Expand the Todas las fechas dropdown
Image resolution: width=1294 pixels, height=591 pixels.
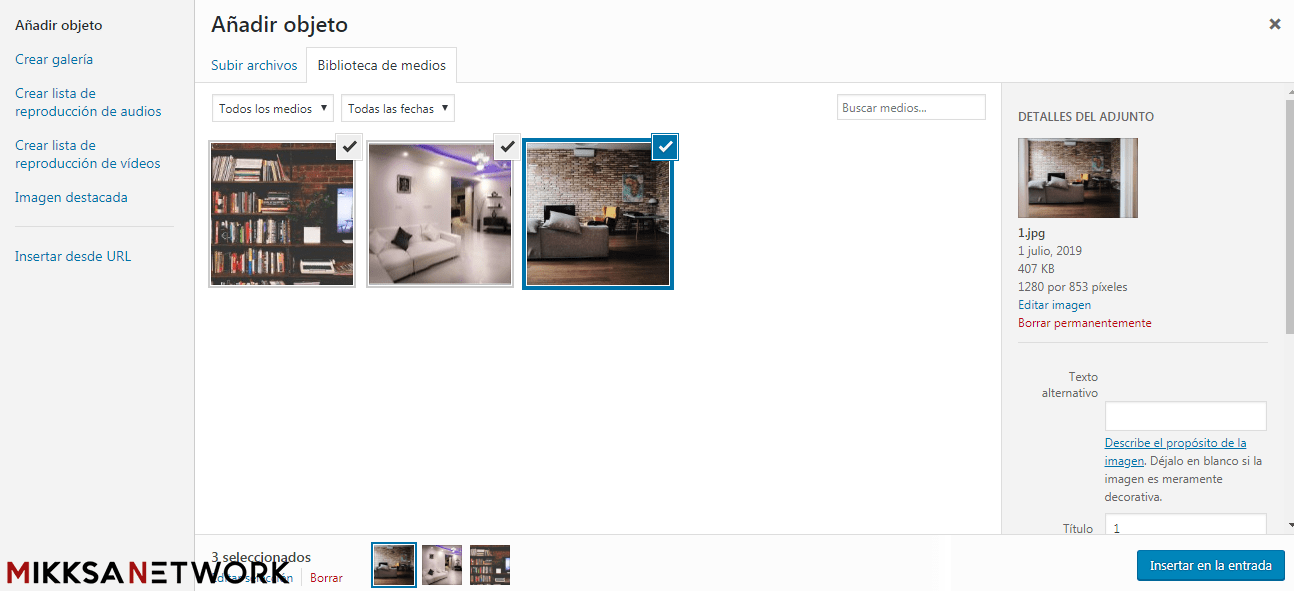(x=397, y=108)
